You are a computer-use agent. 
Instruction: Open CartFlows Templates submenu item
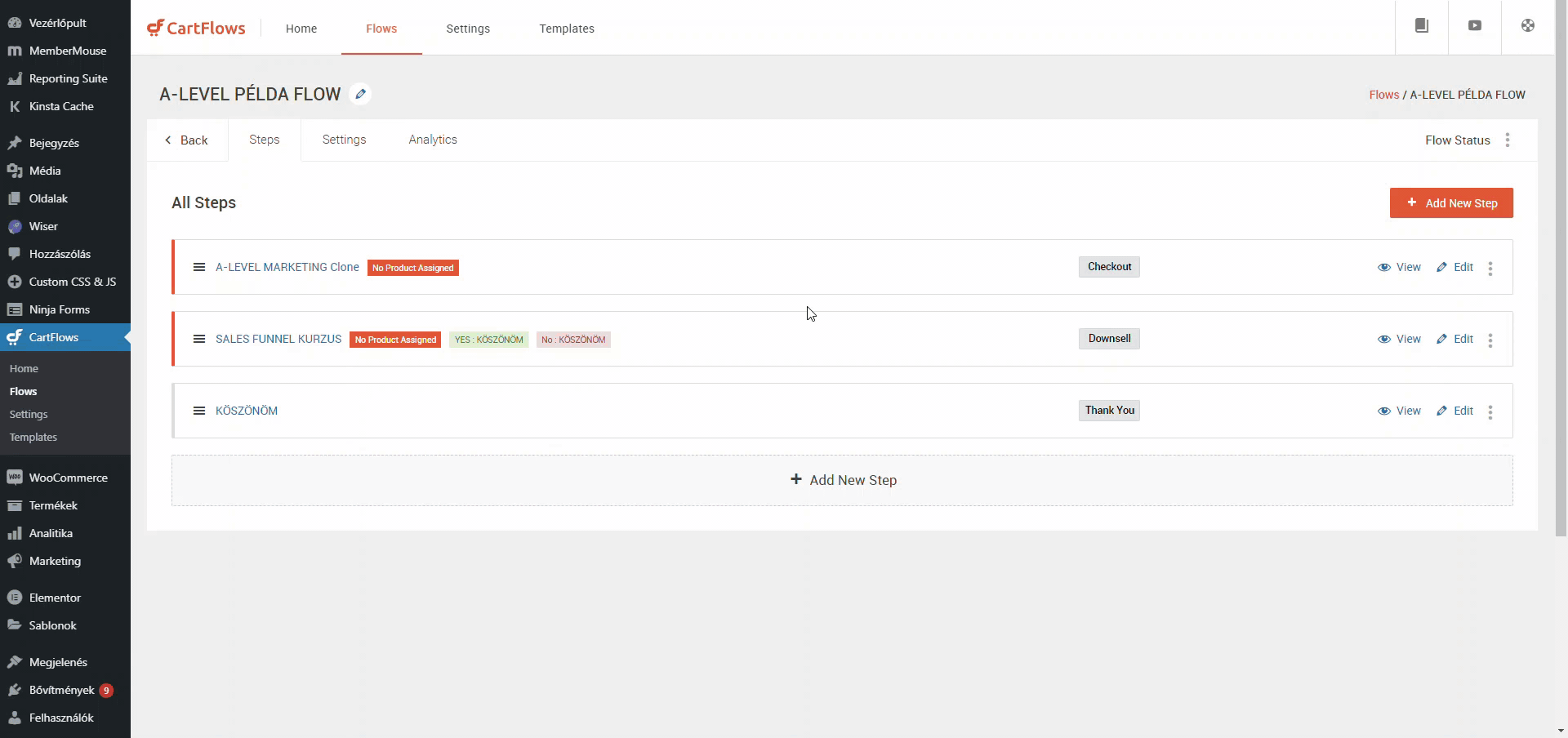pyautogui.click(x=33, y=437)
